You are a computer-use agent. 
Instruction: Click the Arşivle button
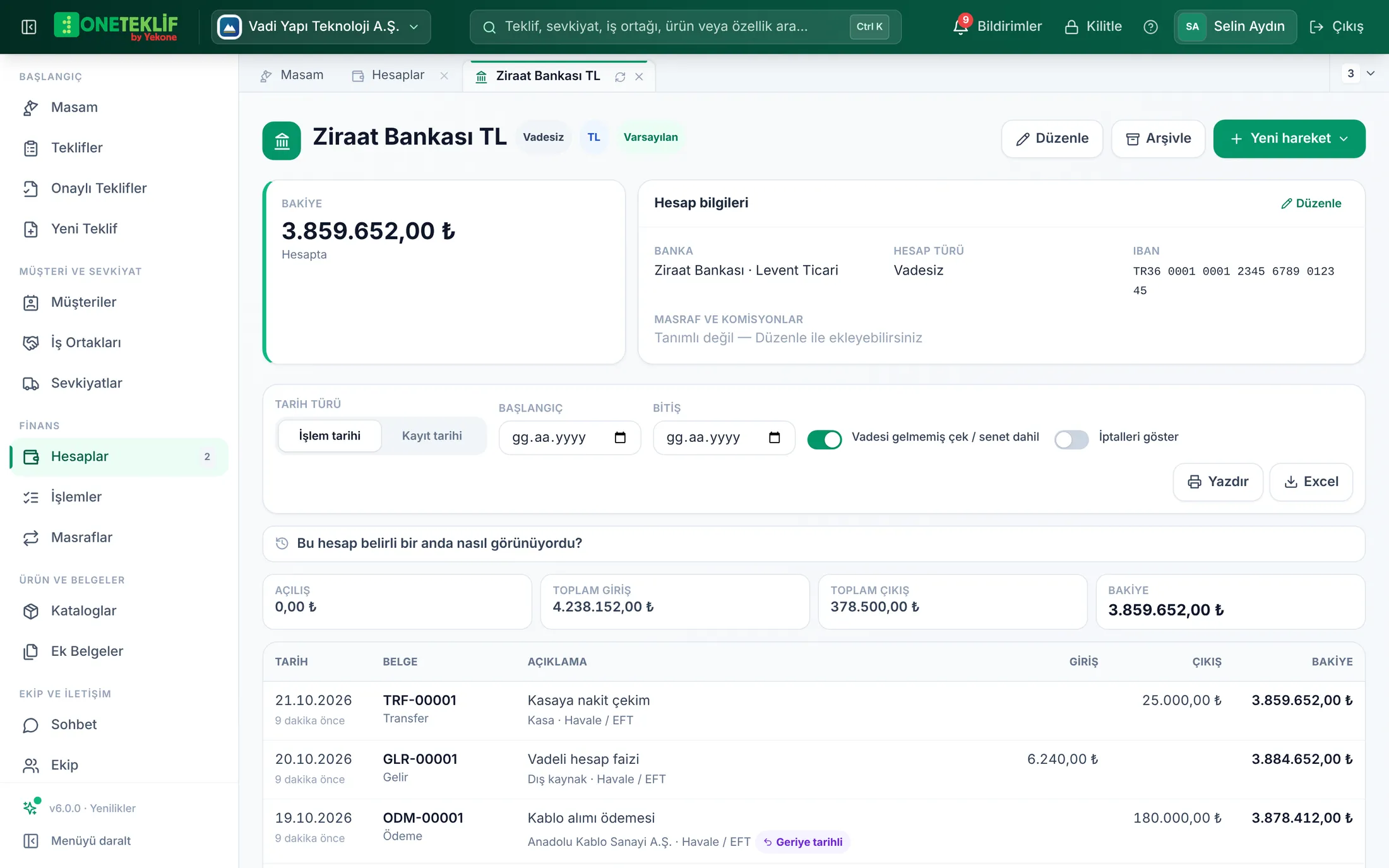tap(1159, 139)
